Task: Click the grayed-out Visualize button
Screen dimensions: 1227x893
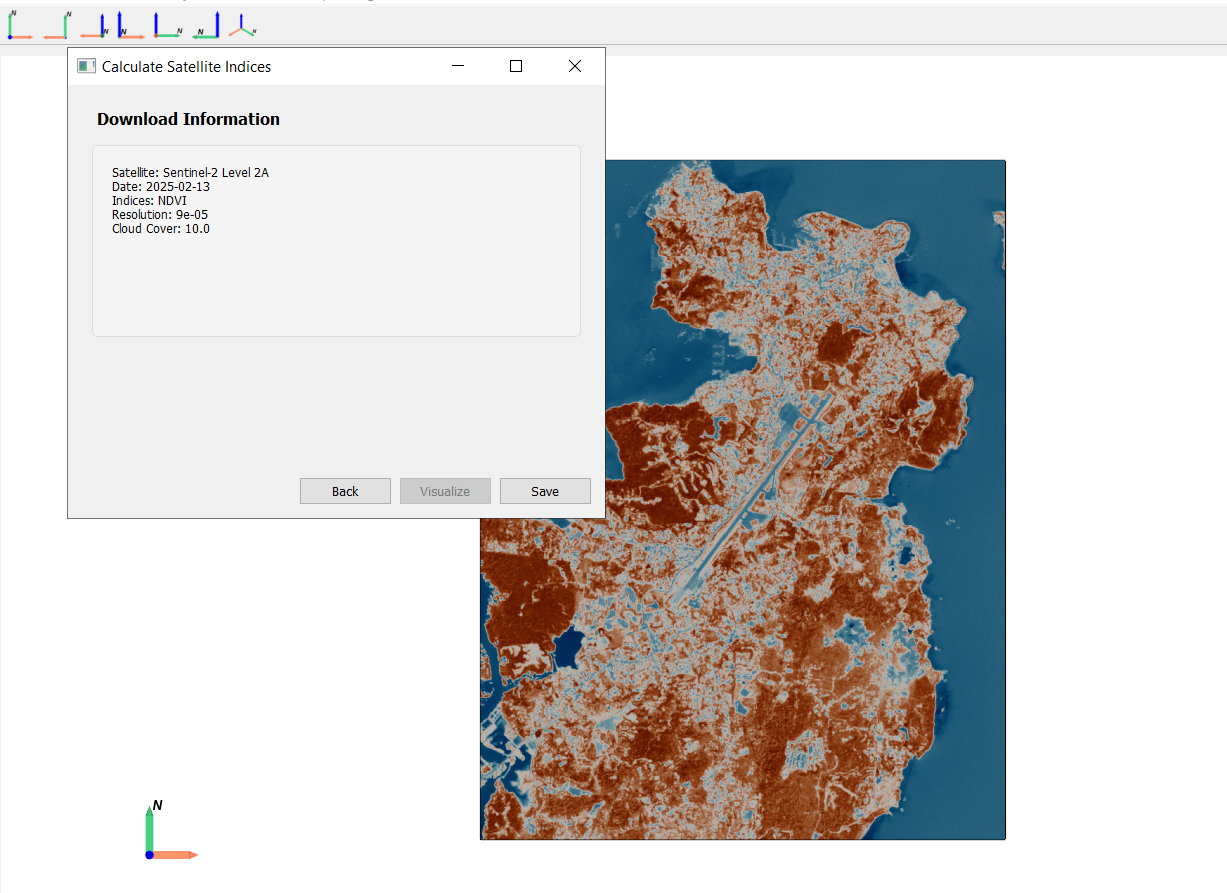Action: coord(445,491)
